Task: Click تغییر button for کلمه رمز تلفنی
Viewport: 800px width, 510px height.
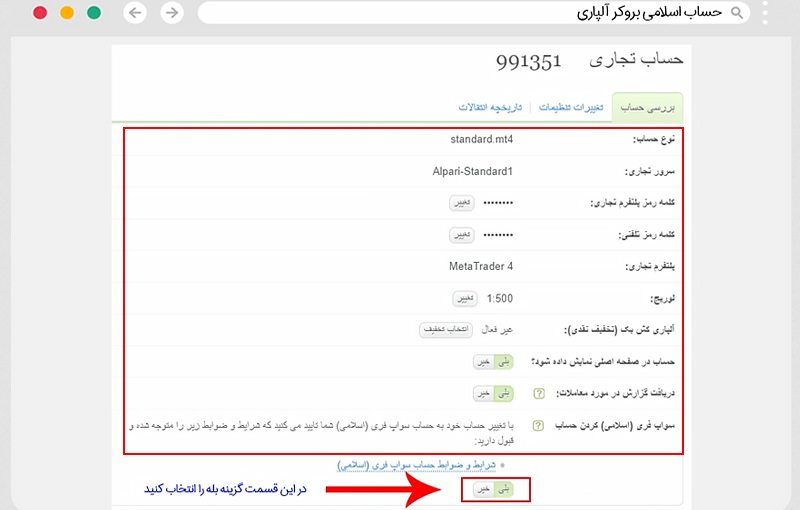Action: [462, 235]
